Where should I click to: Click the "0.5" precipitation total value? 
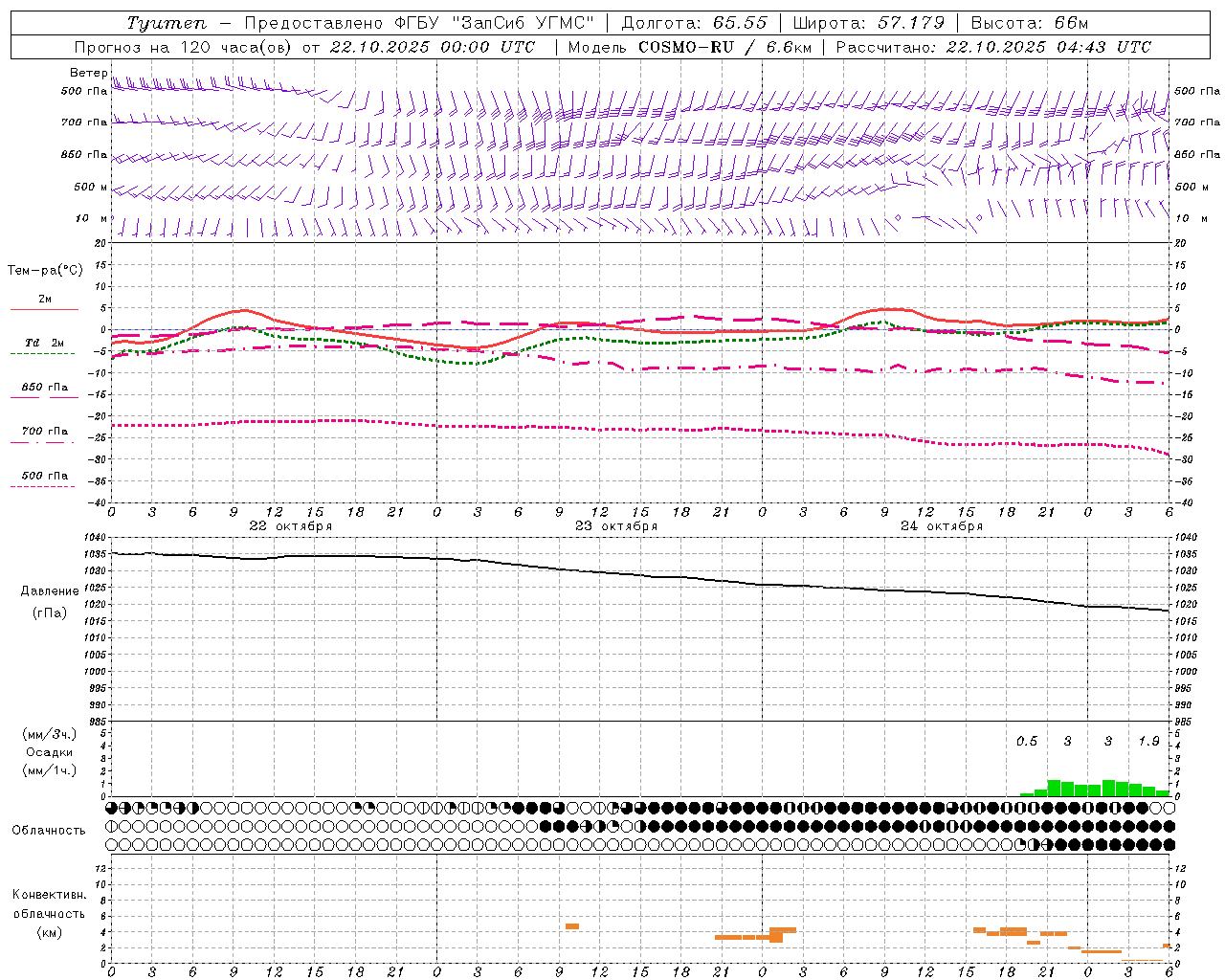click(x=1027, y=741)
